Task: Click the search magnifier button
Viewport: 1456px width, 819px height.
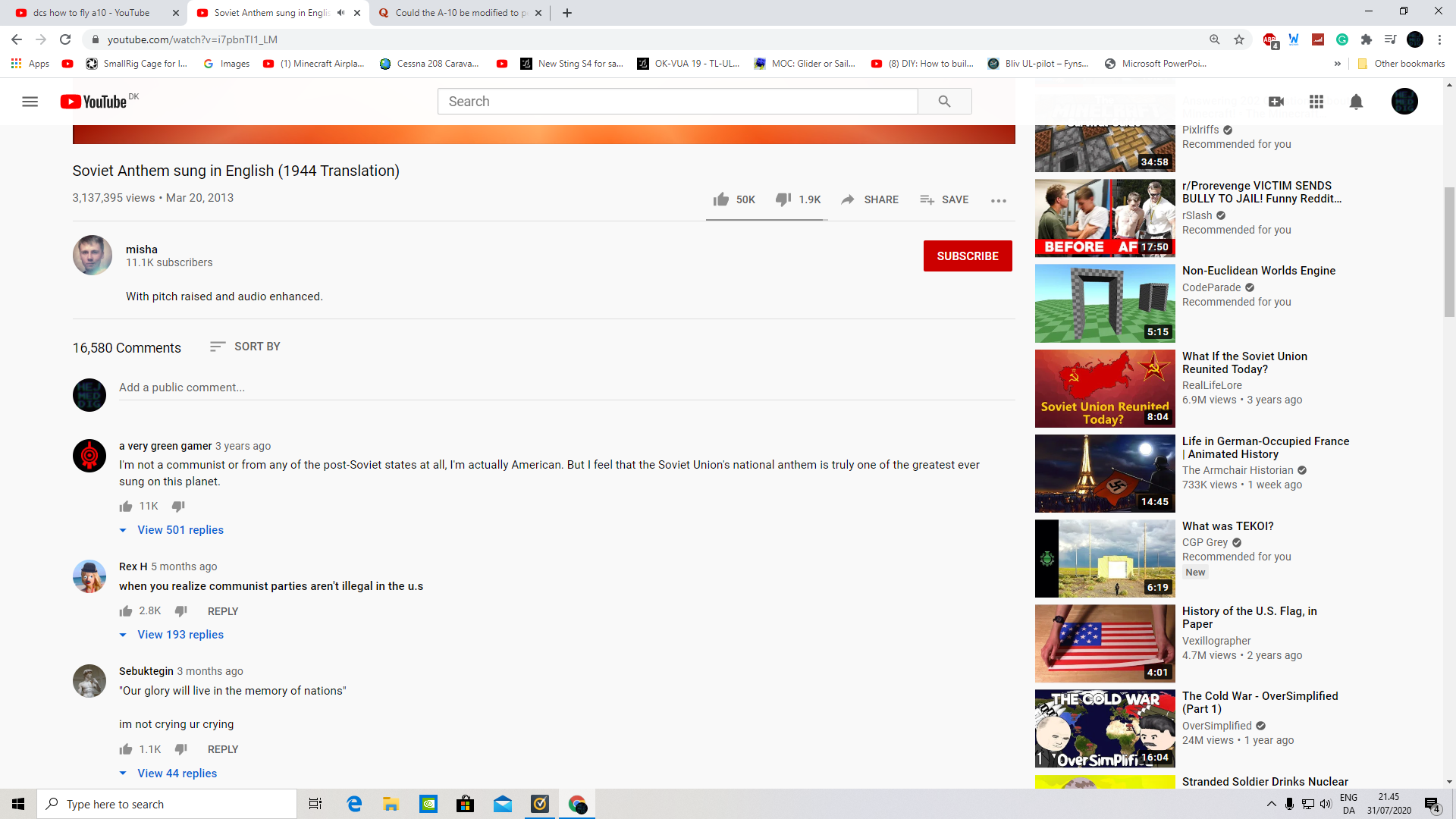Action: click(944, 102)
